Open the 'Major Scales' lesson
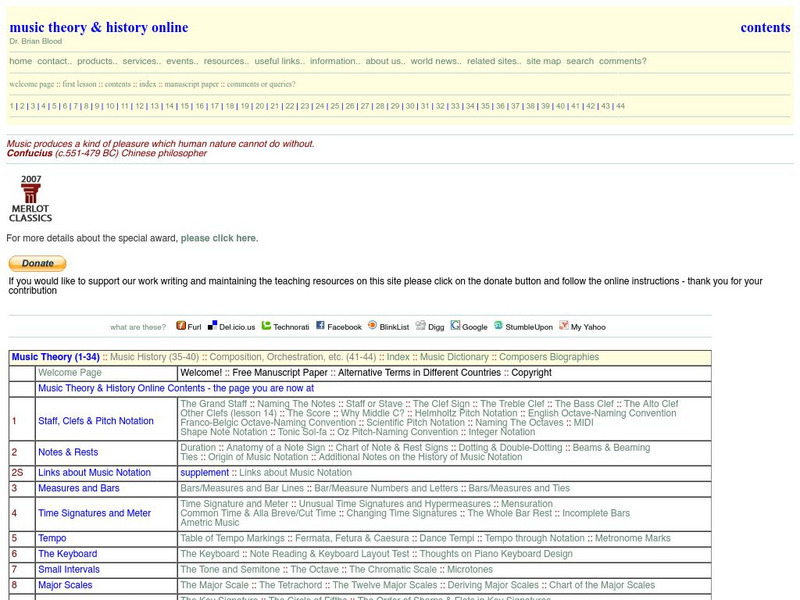 (x=65, y=585)
